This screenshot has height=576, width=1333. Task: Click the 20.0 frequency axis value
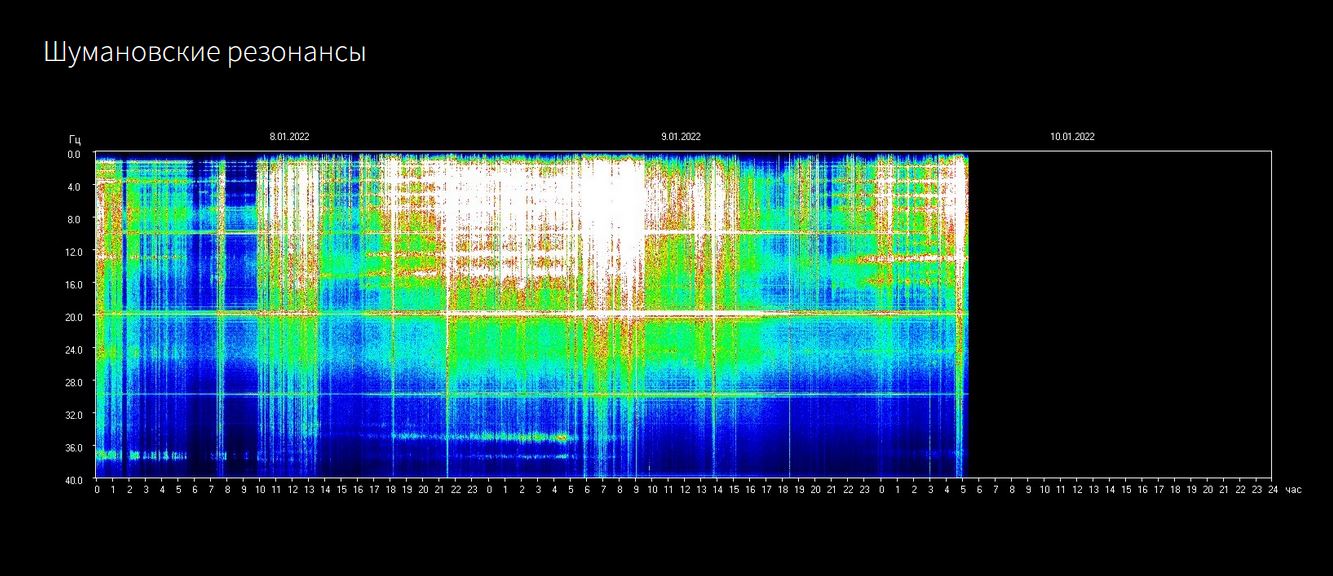[x=72, y=316]
